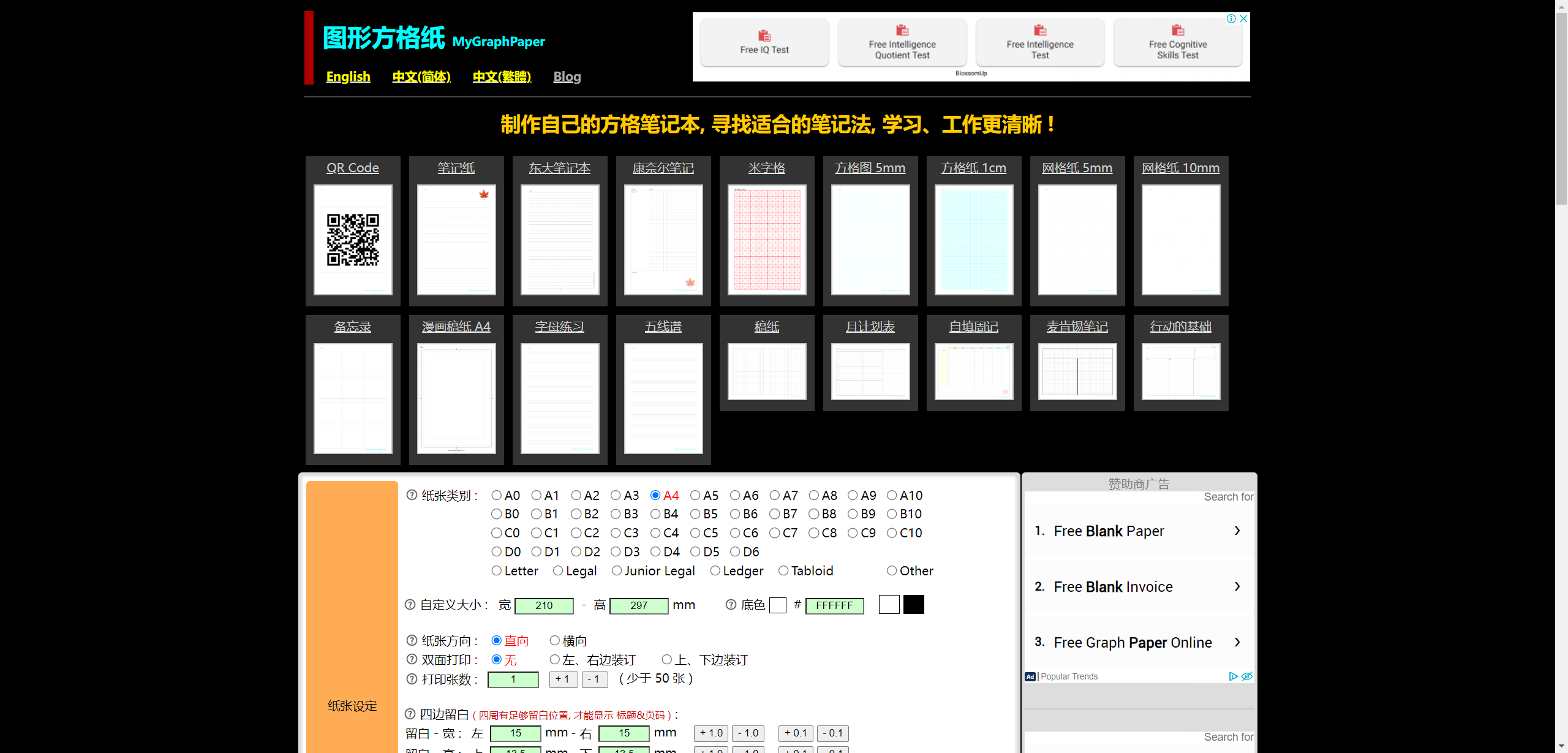
Task: Click help icon next to 纸张类别
Action: pos(412,495)
